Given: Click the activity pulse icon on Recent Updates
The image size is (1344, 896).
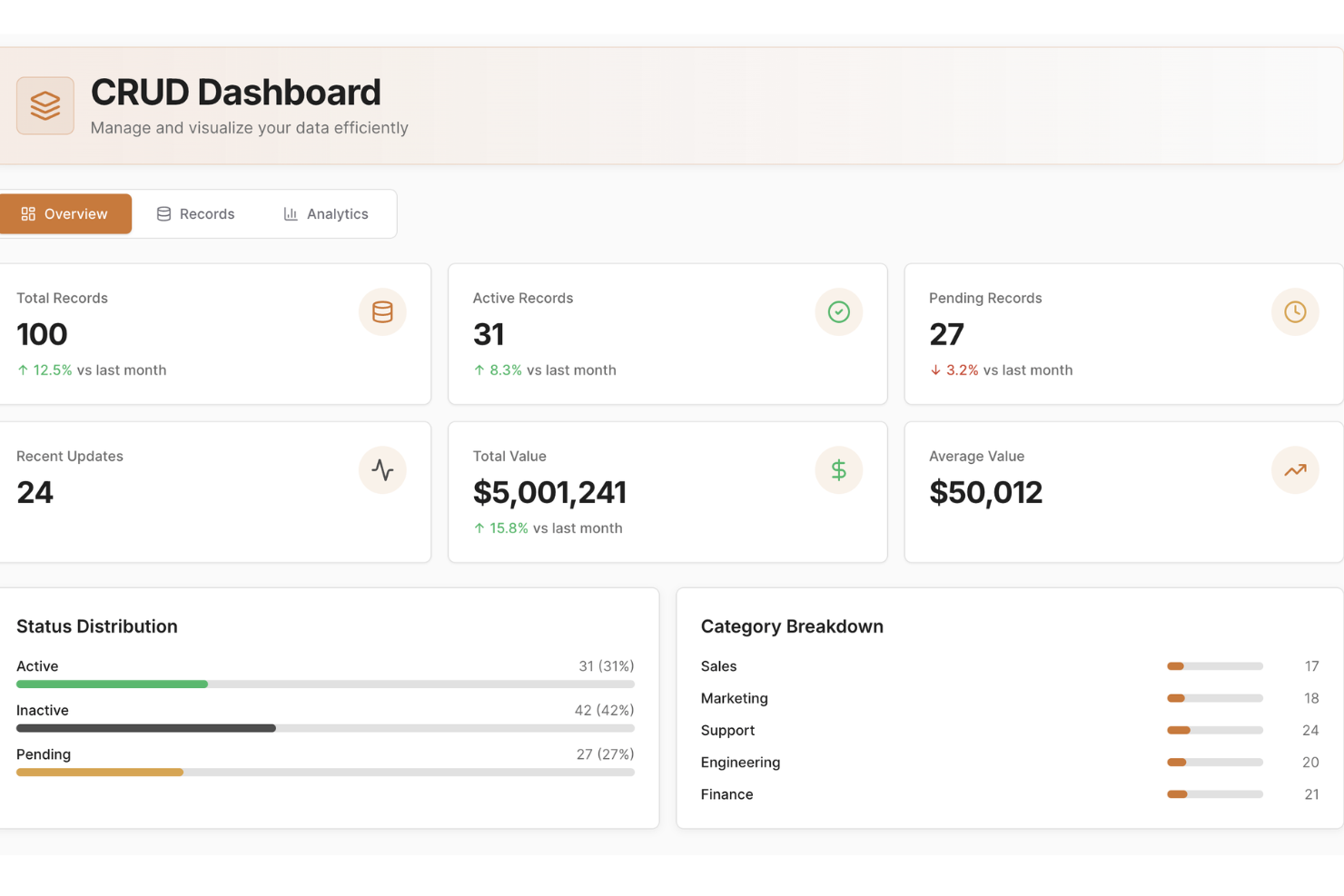Looking at the screenshot, I should tap(382, 469).
